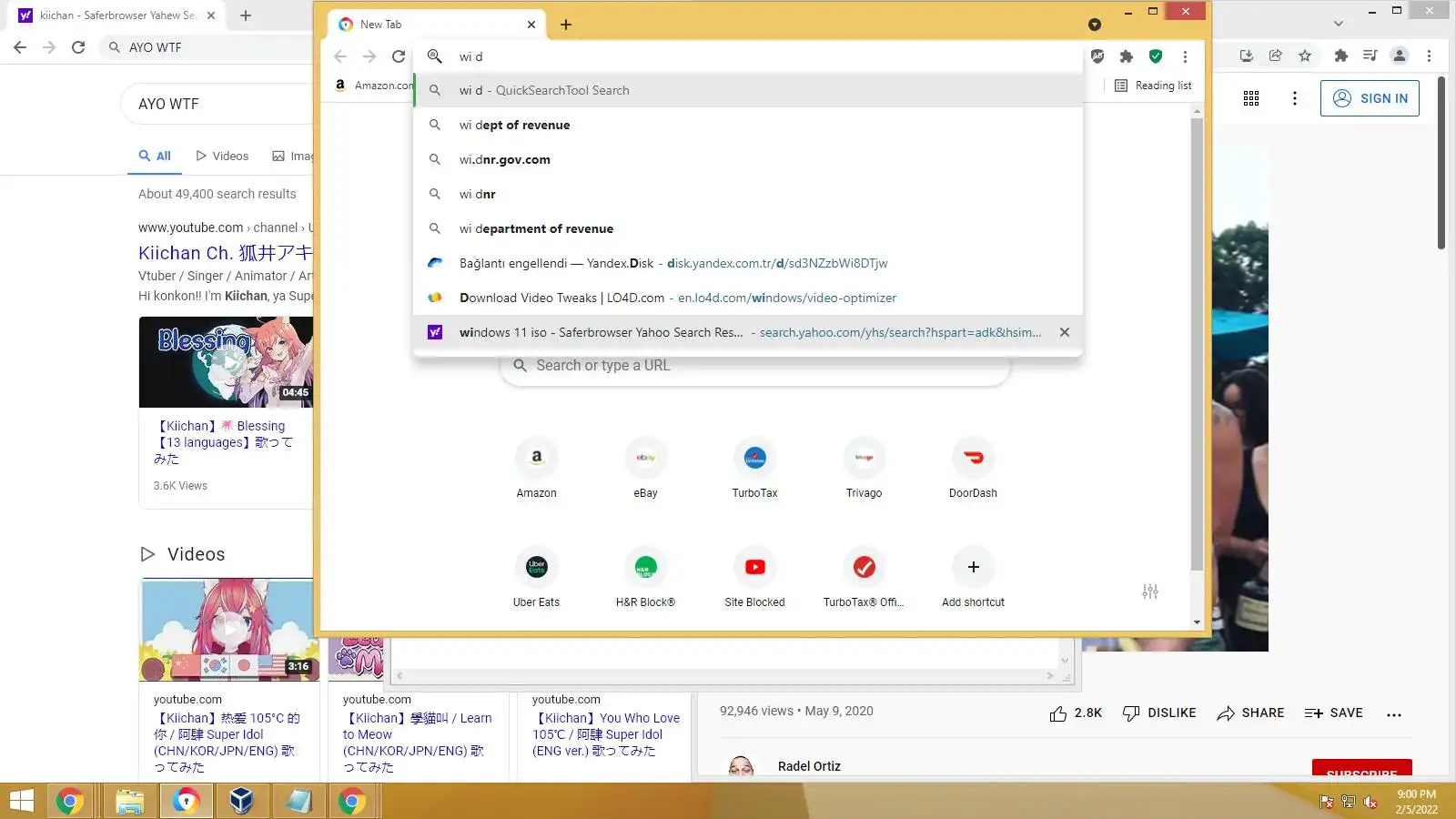This screenshot has height=819, width=1456.
Task: Click 'Search or type a URL' box
Action: pos(755,365)
